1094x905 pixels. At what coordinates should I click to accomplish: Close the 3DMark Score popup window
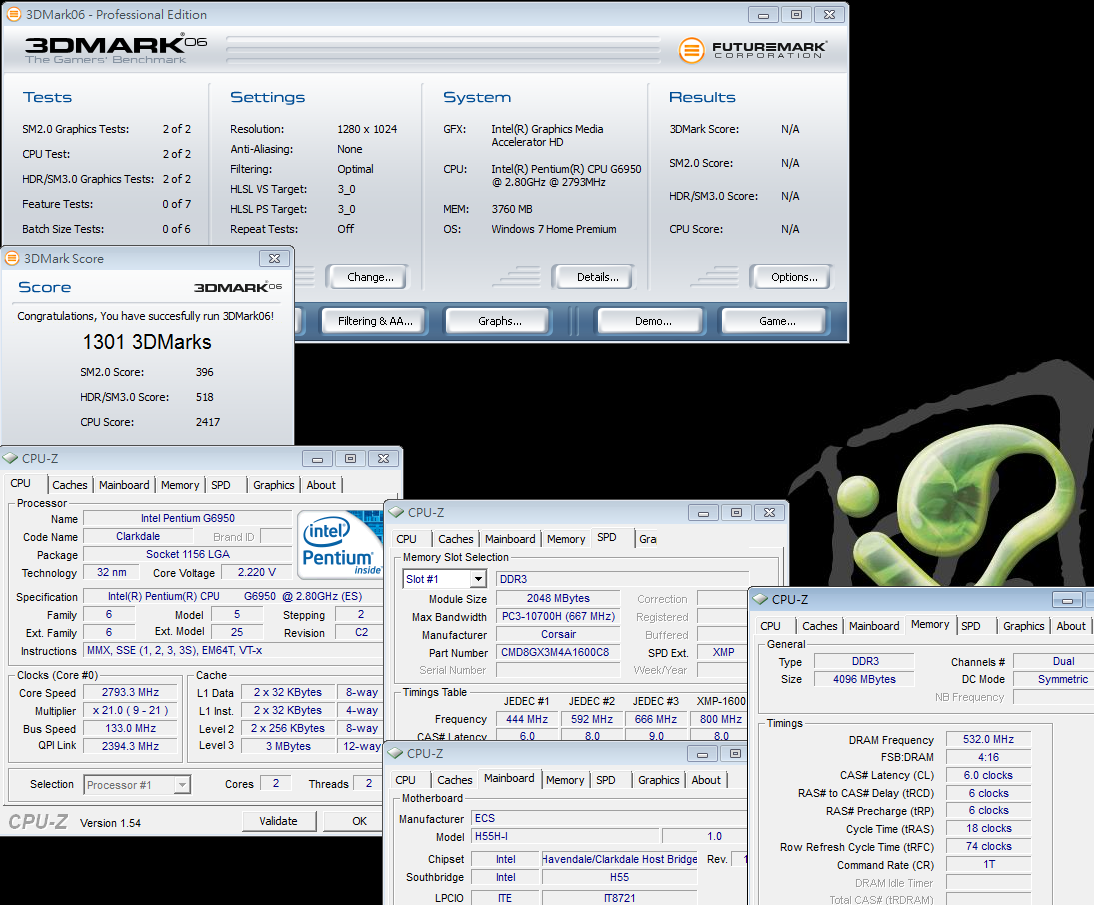[274, 258]
